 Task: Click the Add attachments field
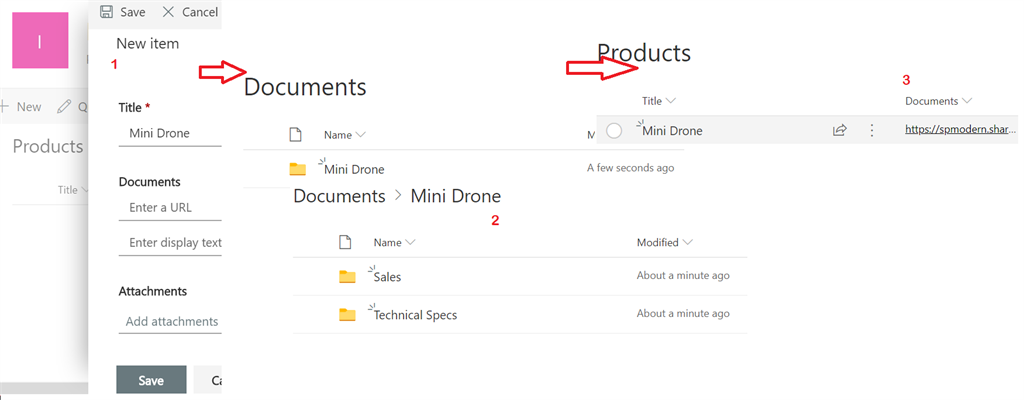click(x=170, y=321)
